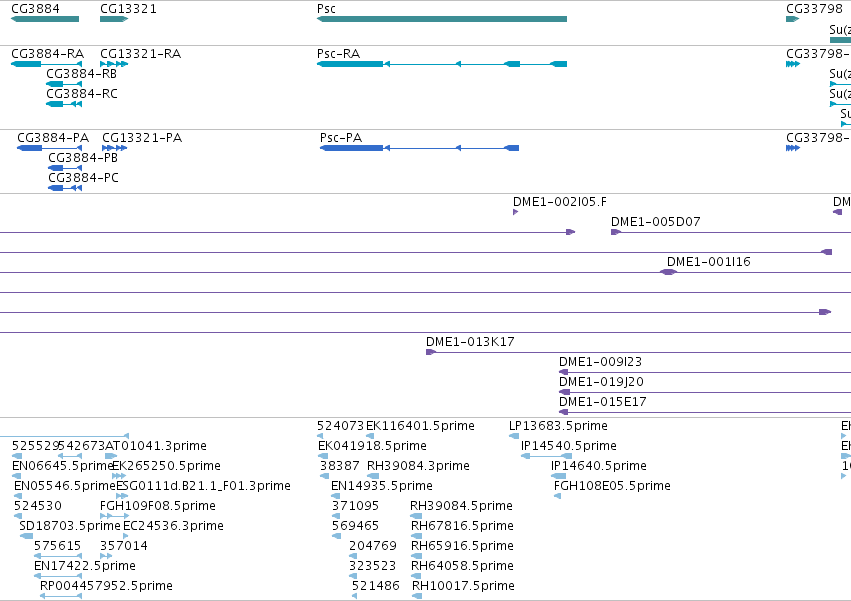This screenshot has height=601, width=851.
Task: Select the Psc gene bar
Action: pyautogui.click(x=442, y=19)
